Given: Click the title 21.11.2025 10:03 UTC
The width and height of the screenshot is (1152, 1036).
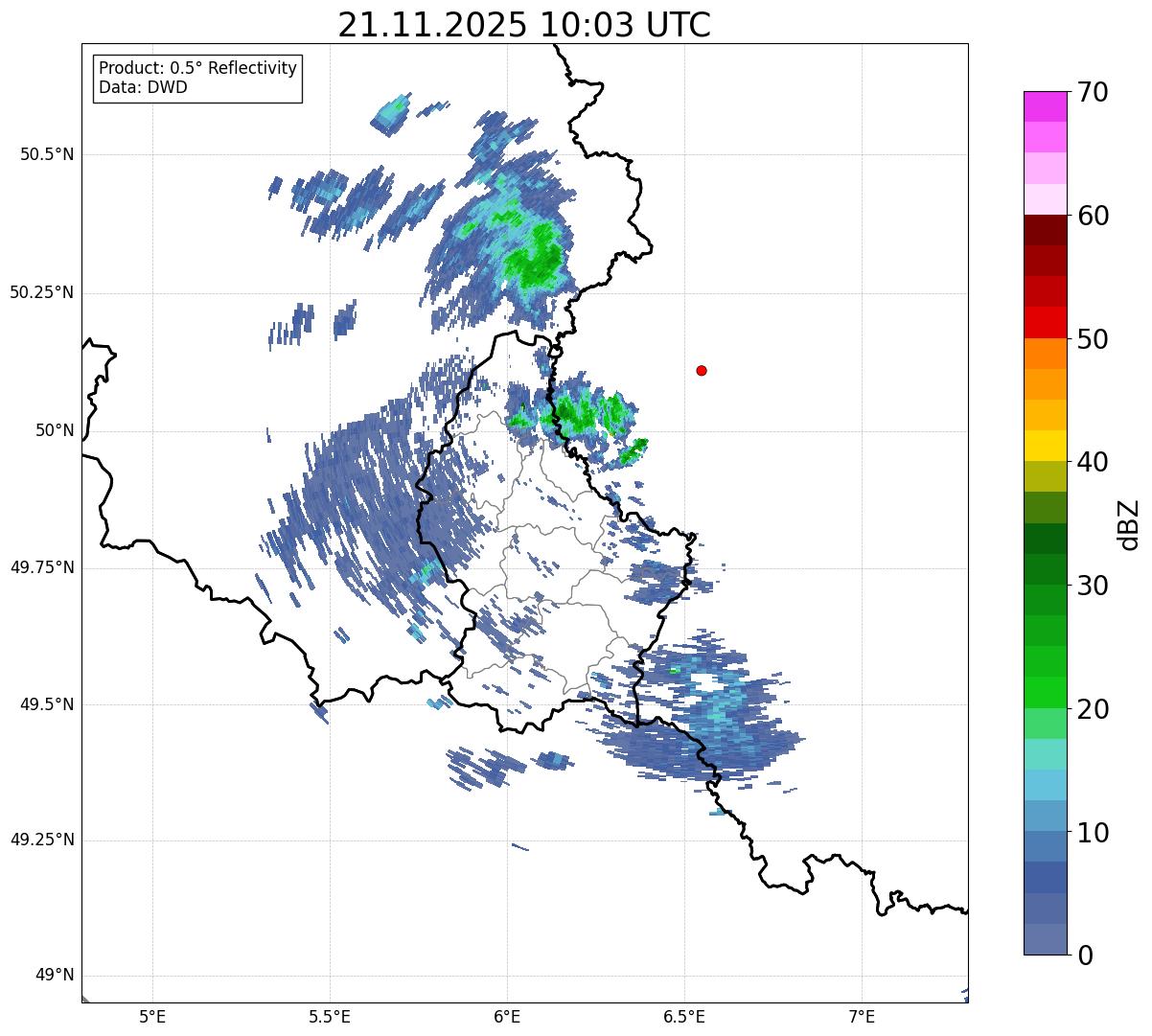Looking at the screenshot, I should 524,24.
